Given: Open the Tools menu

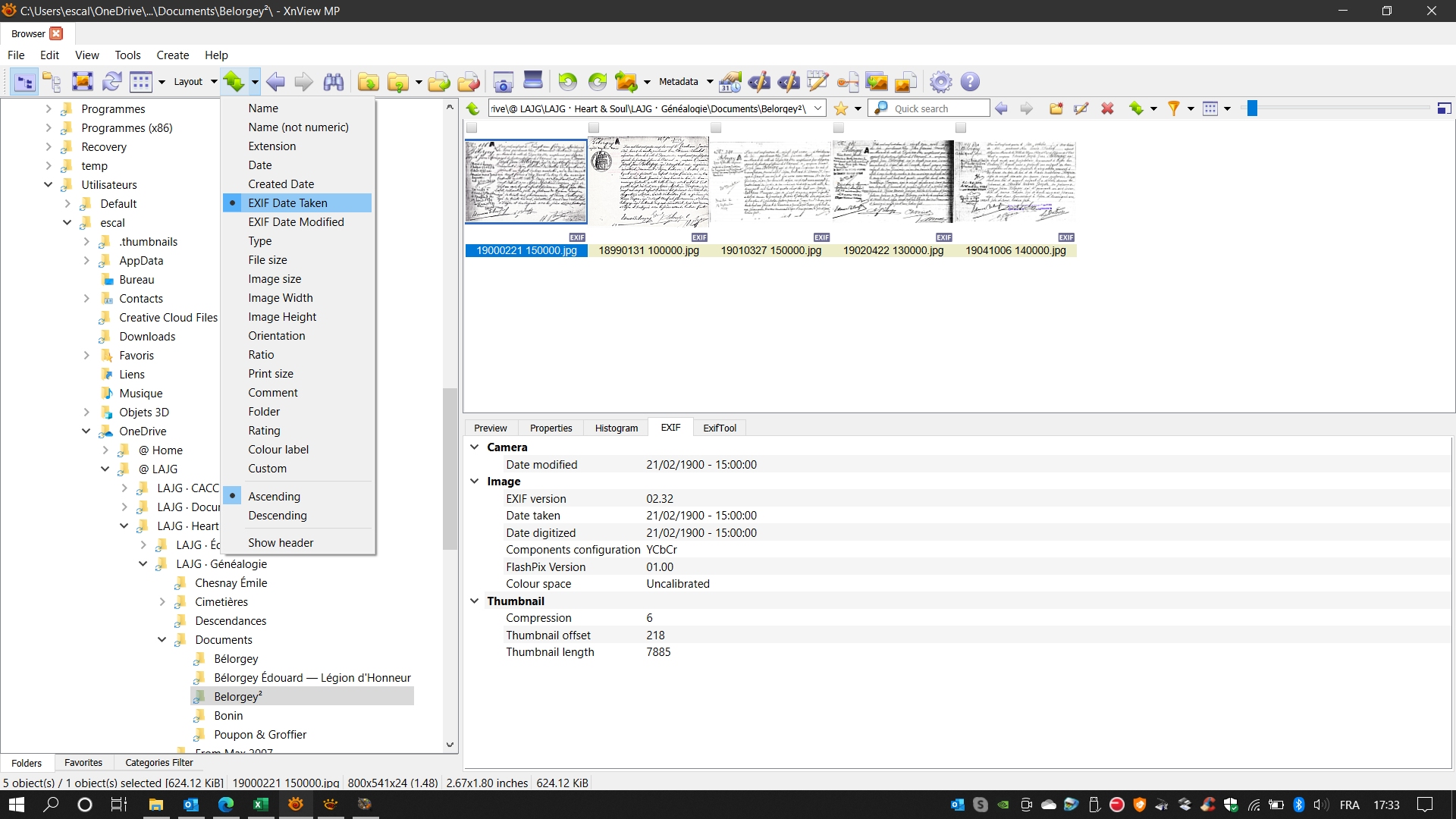Looking at the screenshot, I should (x=127, y=55).
